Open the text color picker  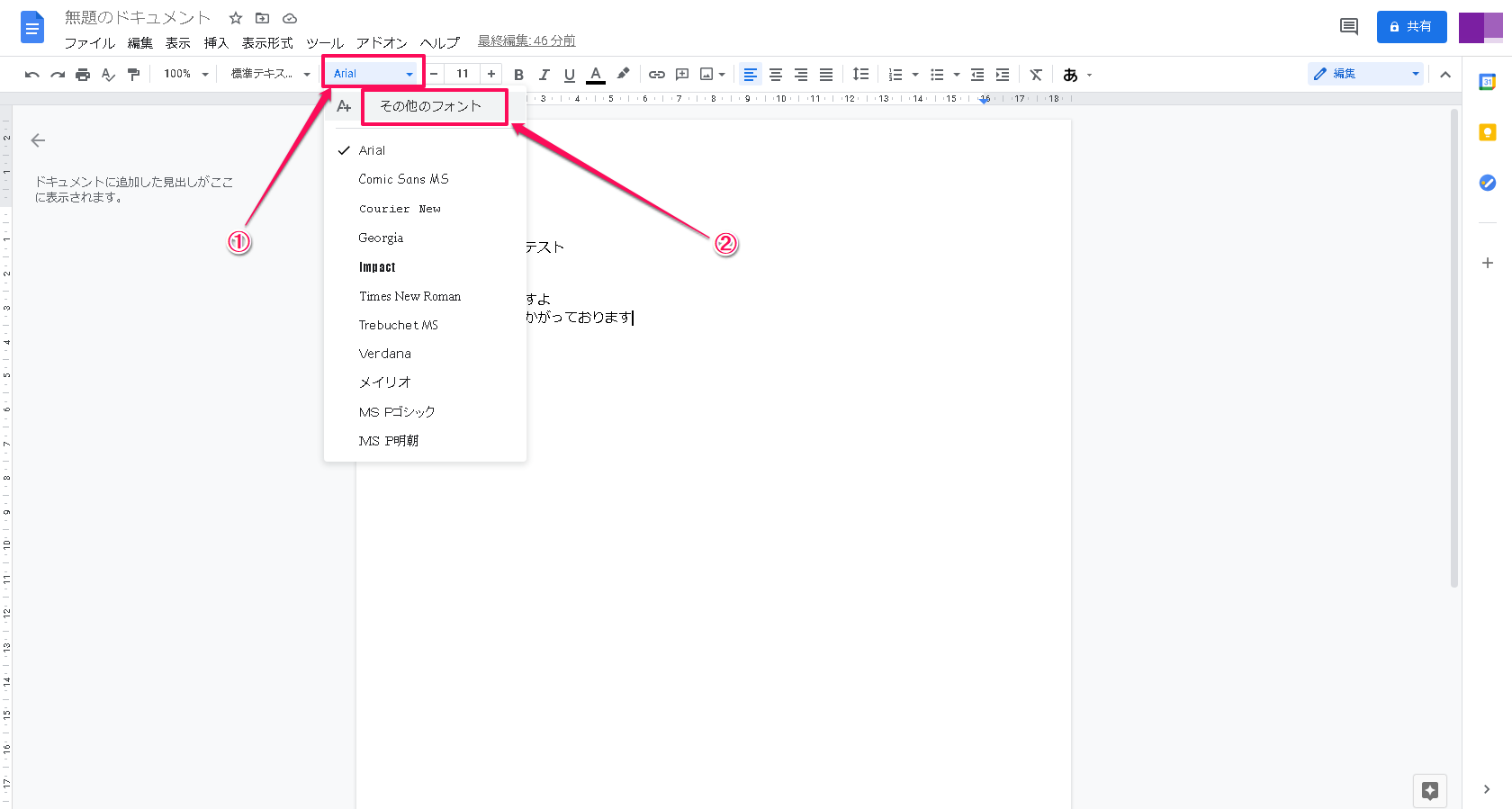(x=596, y=75)
